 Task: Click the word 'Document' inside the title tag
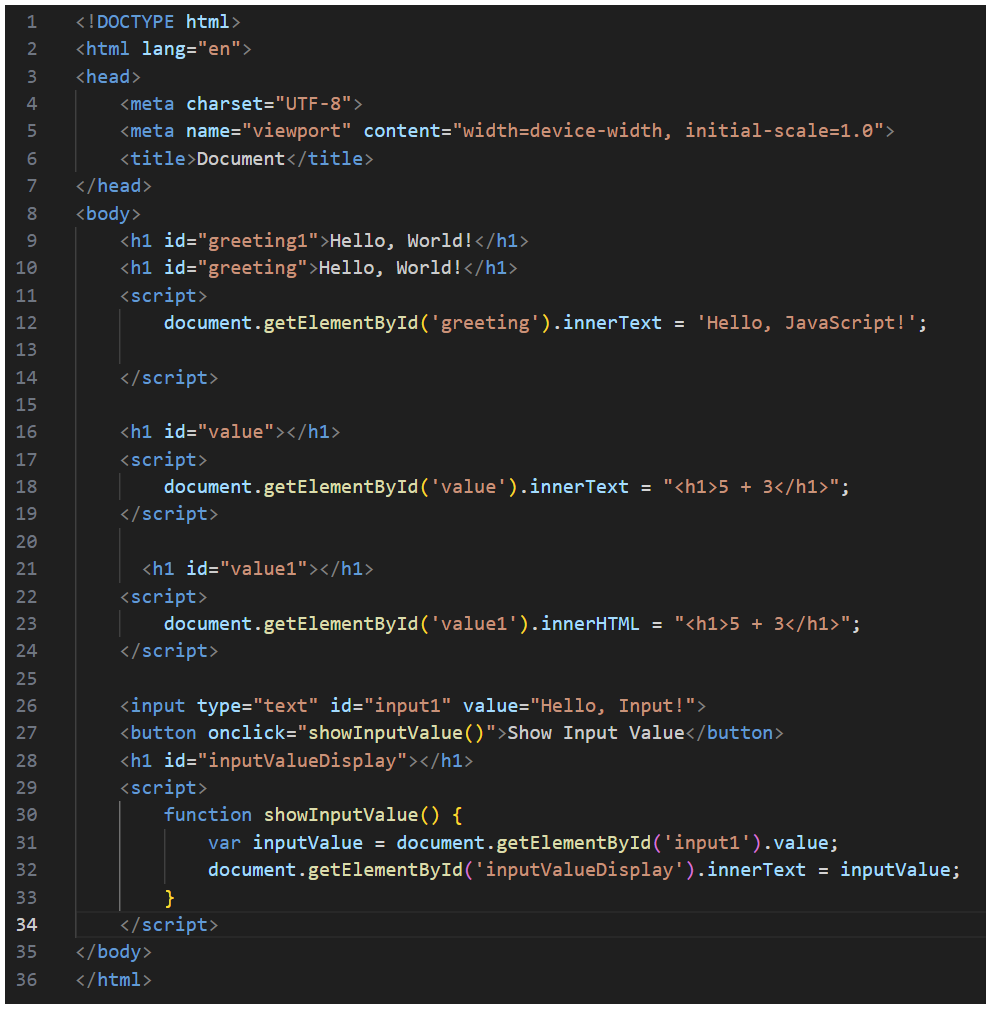click(x=241, y=158)
